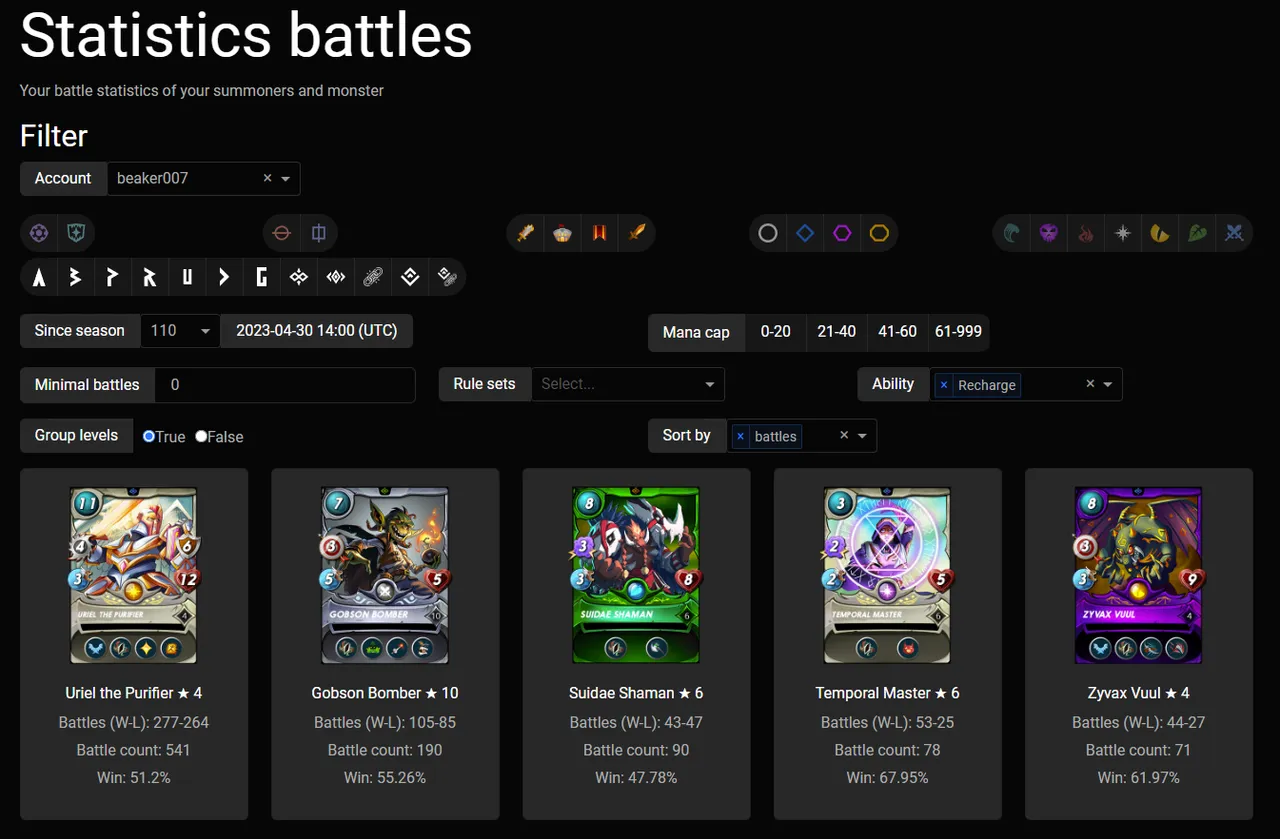Click the 'Gobson Bomber ★ 10' name

385,693
